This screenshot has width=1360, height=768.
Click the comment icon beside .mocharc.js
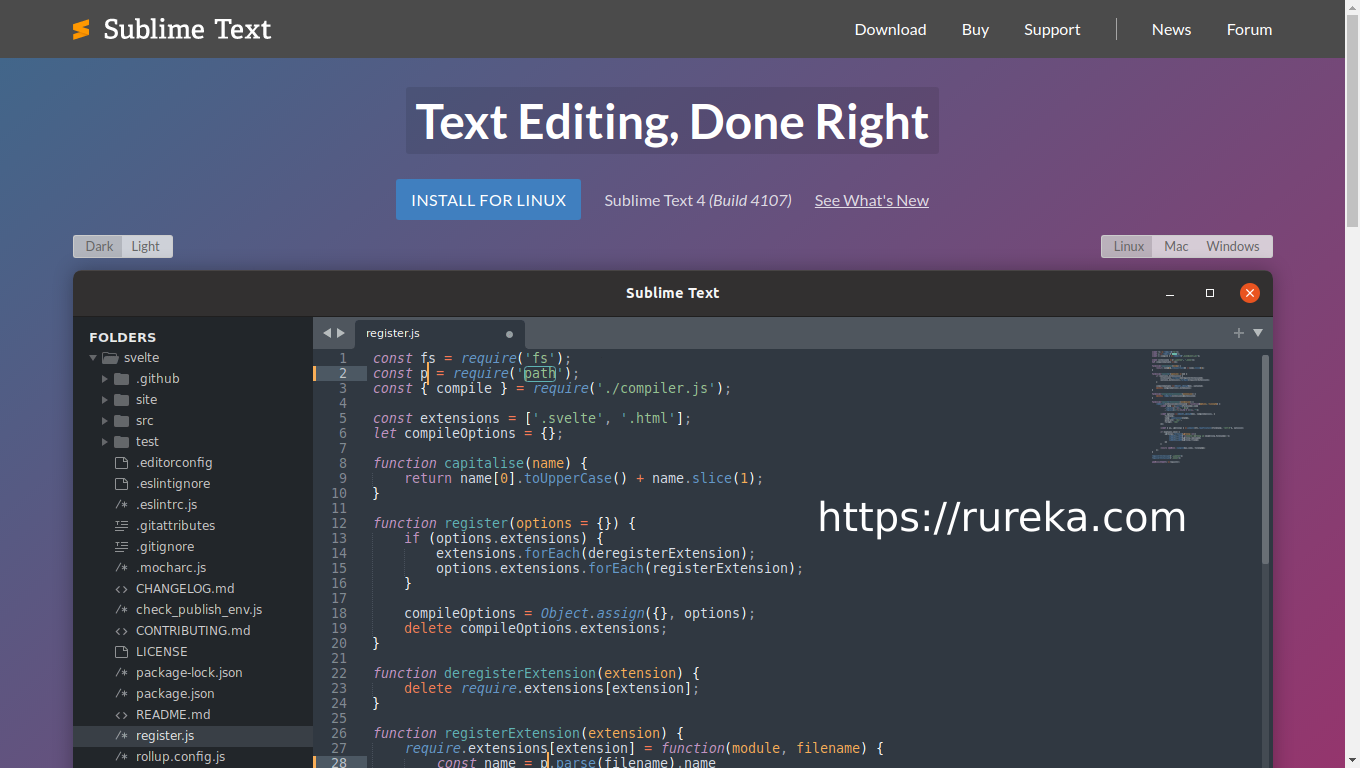point(121,568)
